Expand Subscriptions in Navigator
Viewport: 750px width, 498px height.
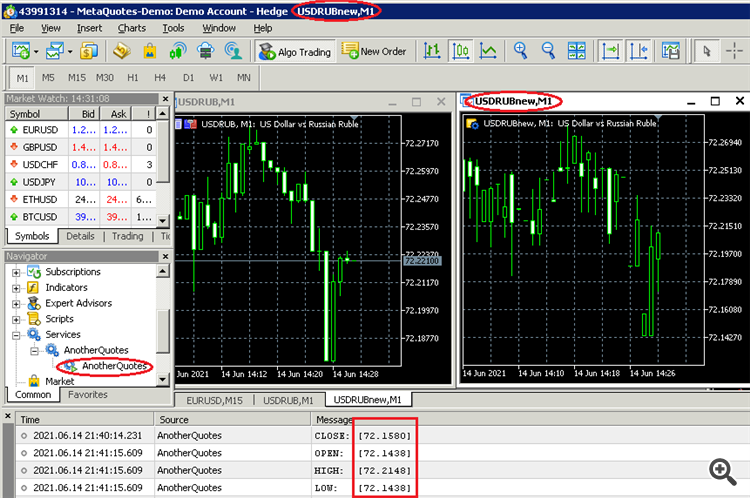[x=16, y=273]
